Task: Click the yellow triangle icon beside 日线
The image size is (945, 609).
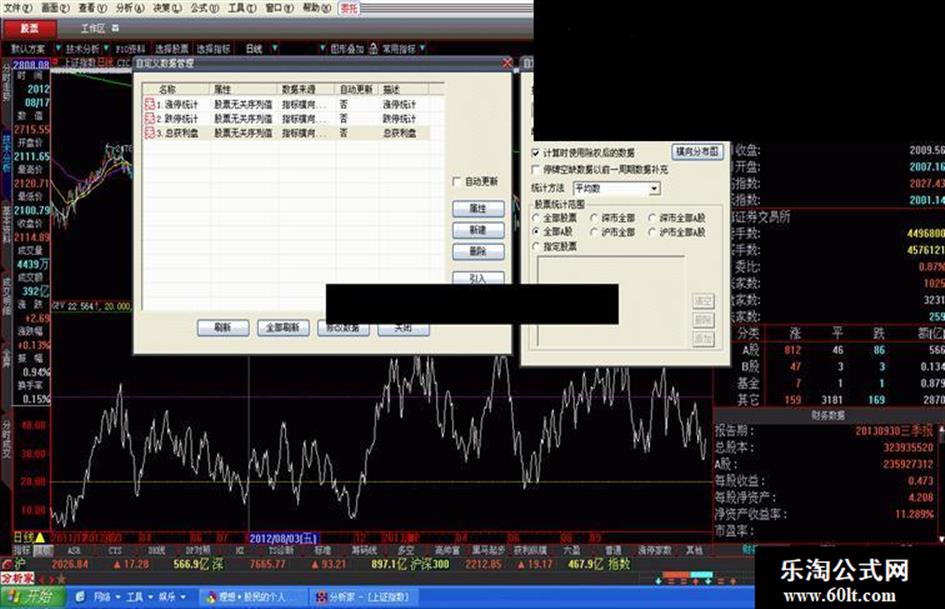Action: tap(40, 537)
